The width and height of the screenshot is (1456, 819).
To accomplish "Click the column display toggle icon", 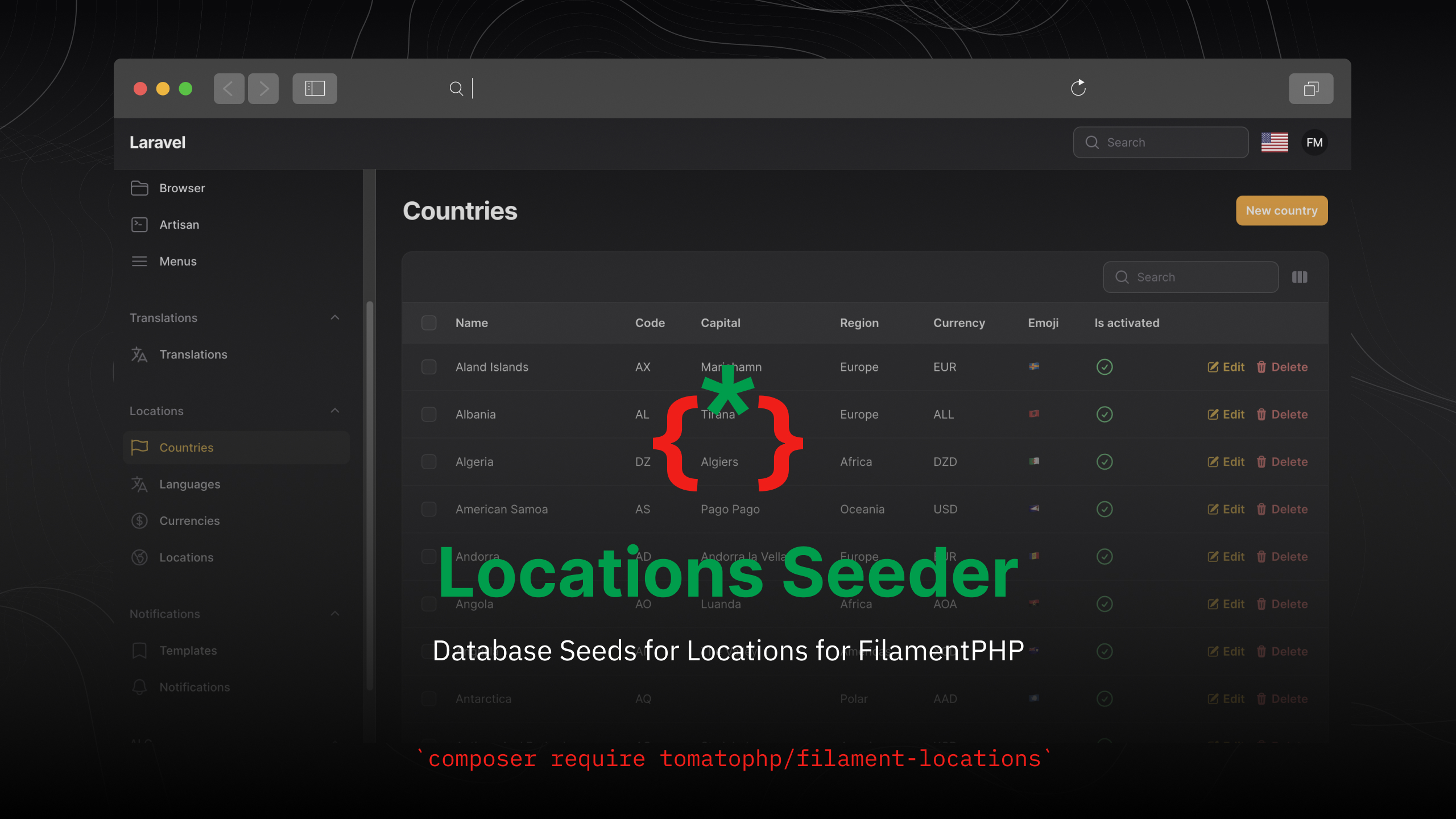I will point(1300,277).
